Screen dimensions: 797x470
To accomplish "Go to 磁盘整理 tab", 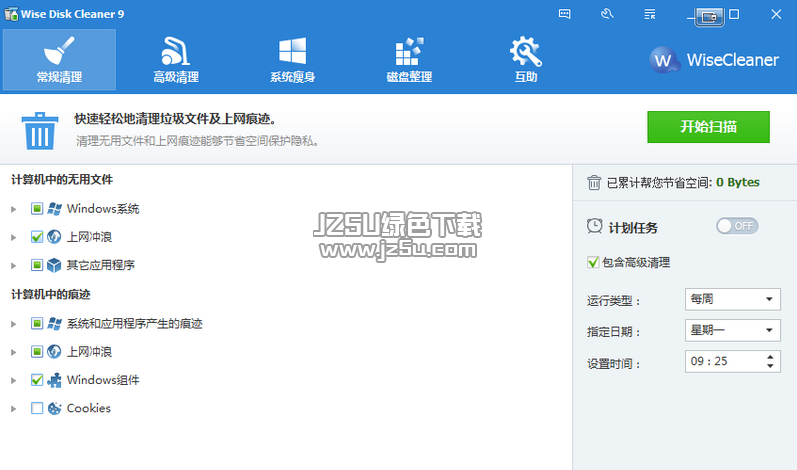I will (x=409, y=60).
